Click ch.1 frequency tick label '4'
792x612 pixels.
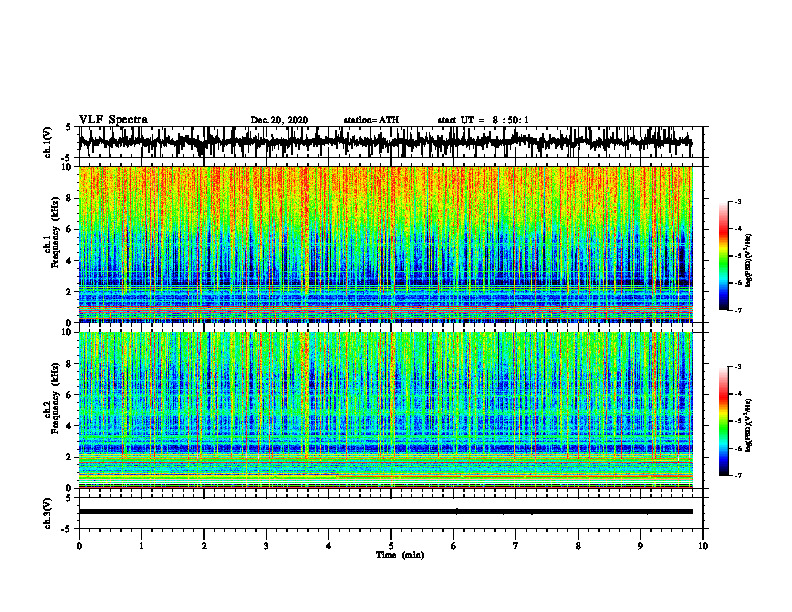[69, 261]
